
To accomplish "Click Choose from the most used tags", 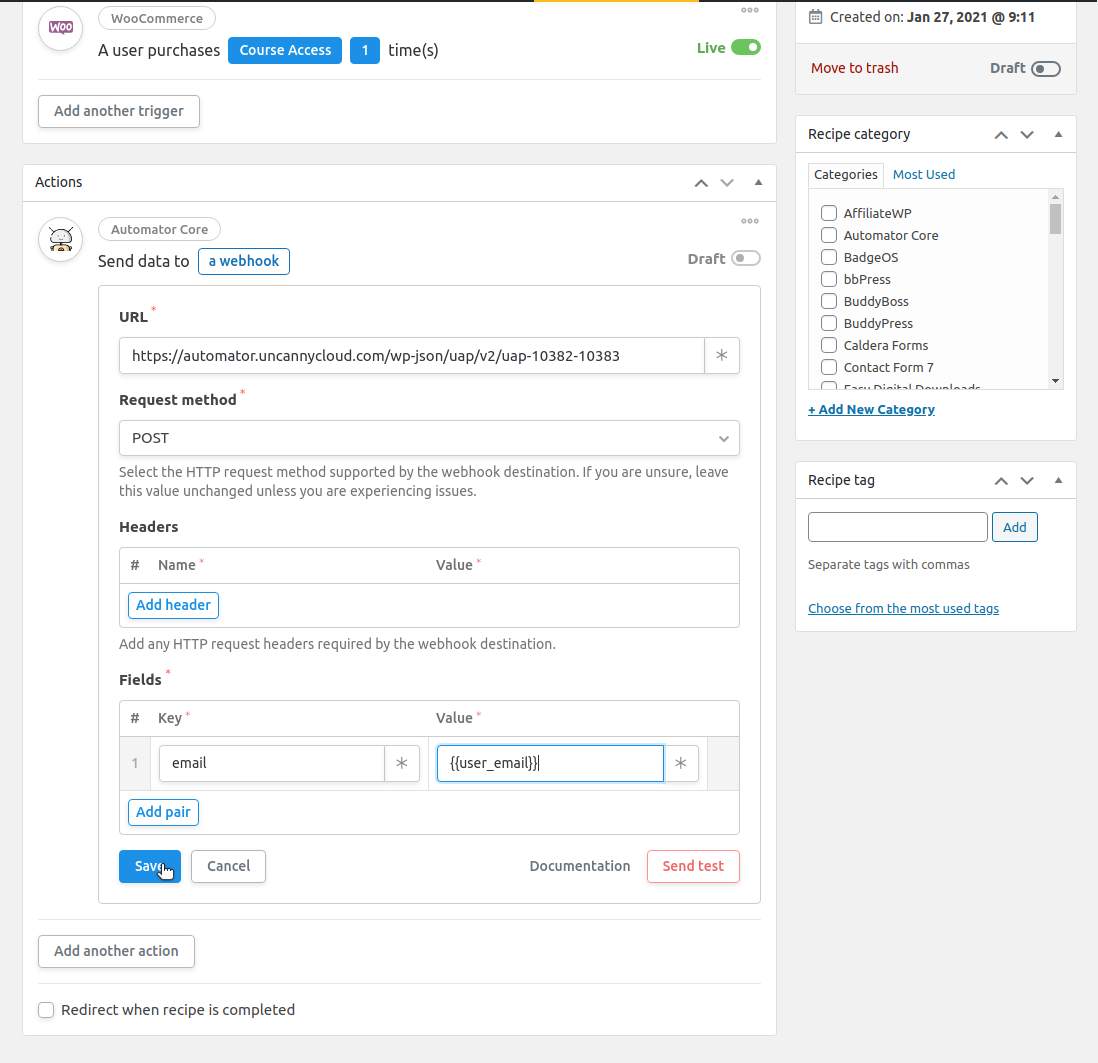I will point(903,609).
